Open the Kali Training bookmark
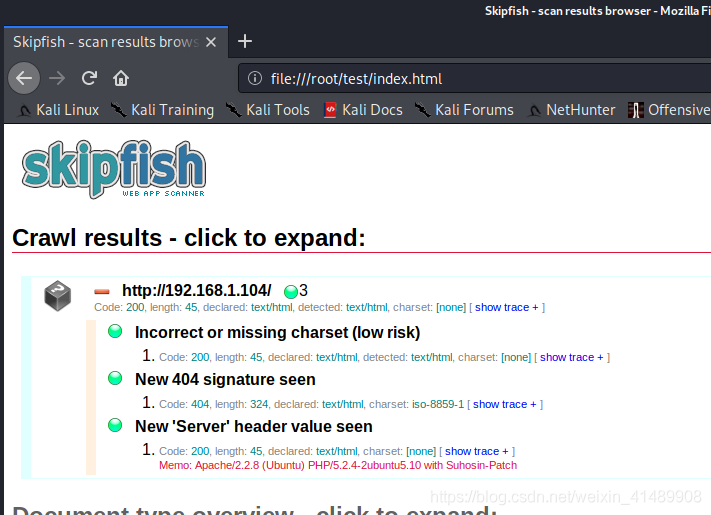This screenshot has height=515, width=711. pyautogui.click(x=162, y=110)
